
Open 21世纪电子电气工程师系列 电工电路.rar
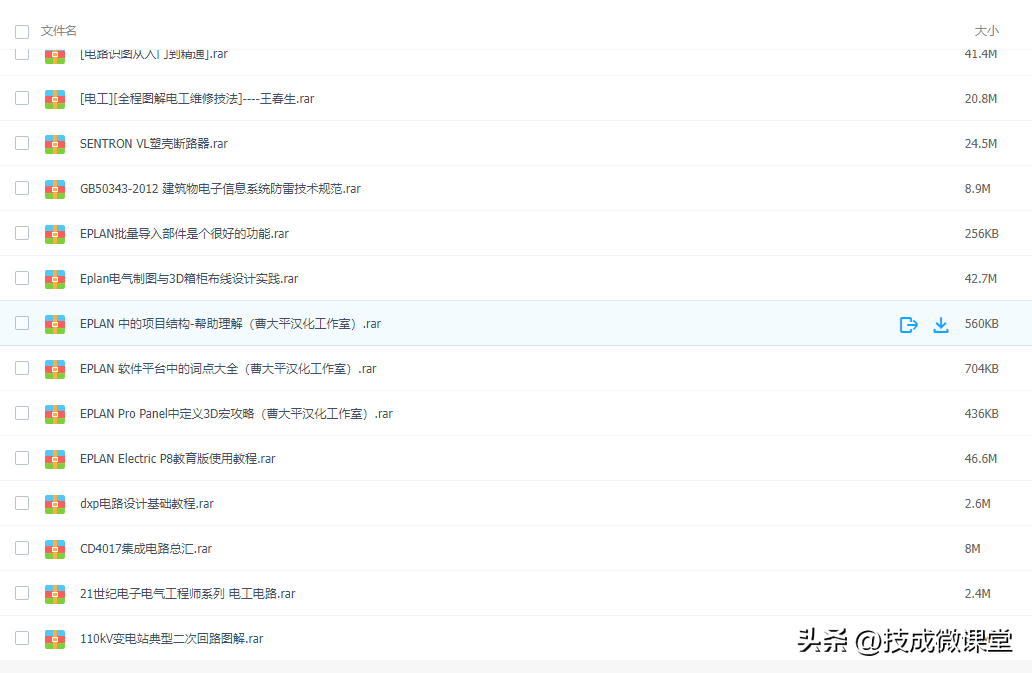(188, 593)
